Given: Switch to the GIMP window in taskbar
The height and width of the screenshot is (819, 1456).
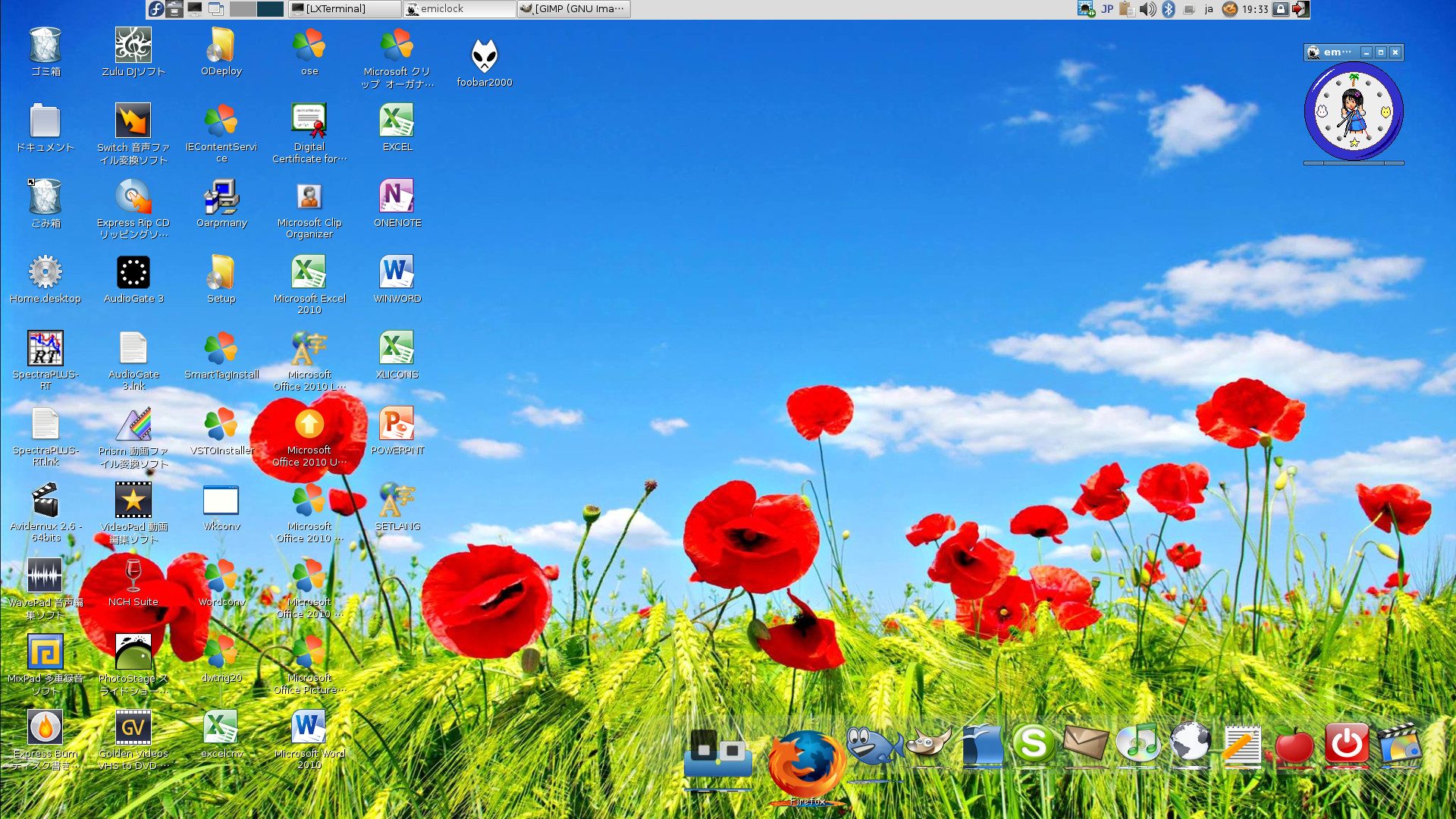Looking at the screenshot, I should (x=573, y=9).
